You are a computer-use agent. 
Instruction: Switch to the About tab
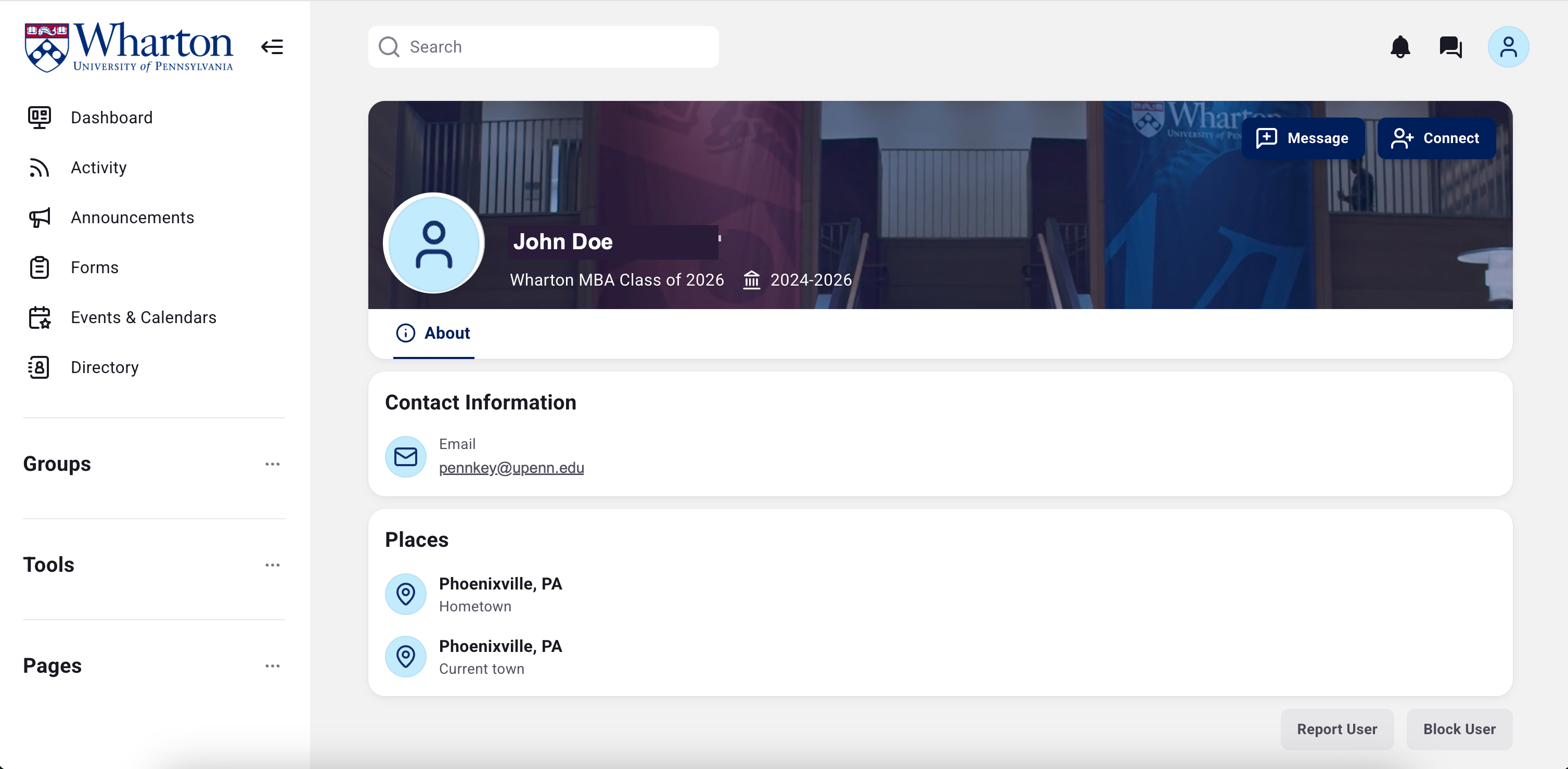pyautogui.click(x=433, y=333)
